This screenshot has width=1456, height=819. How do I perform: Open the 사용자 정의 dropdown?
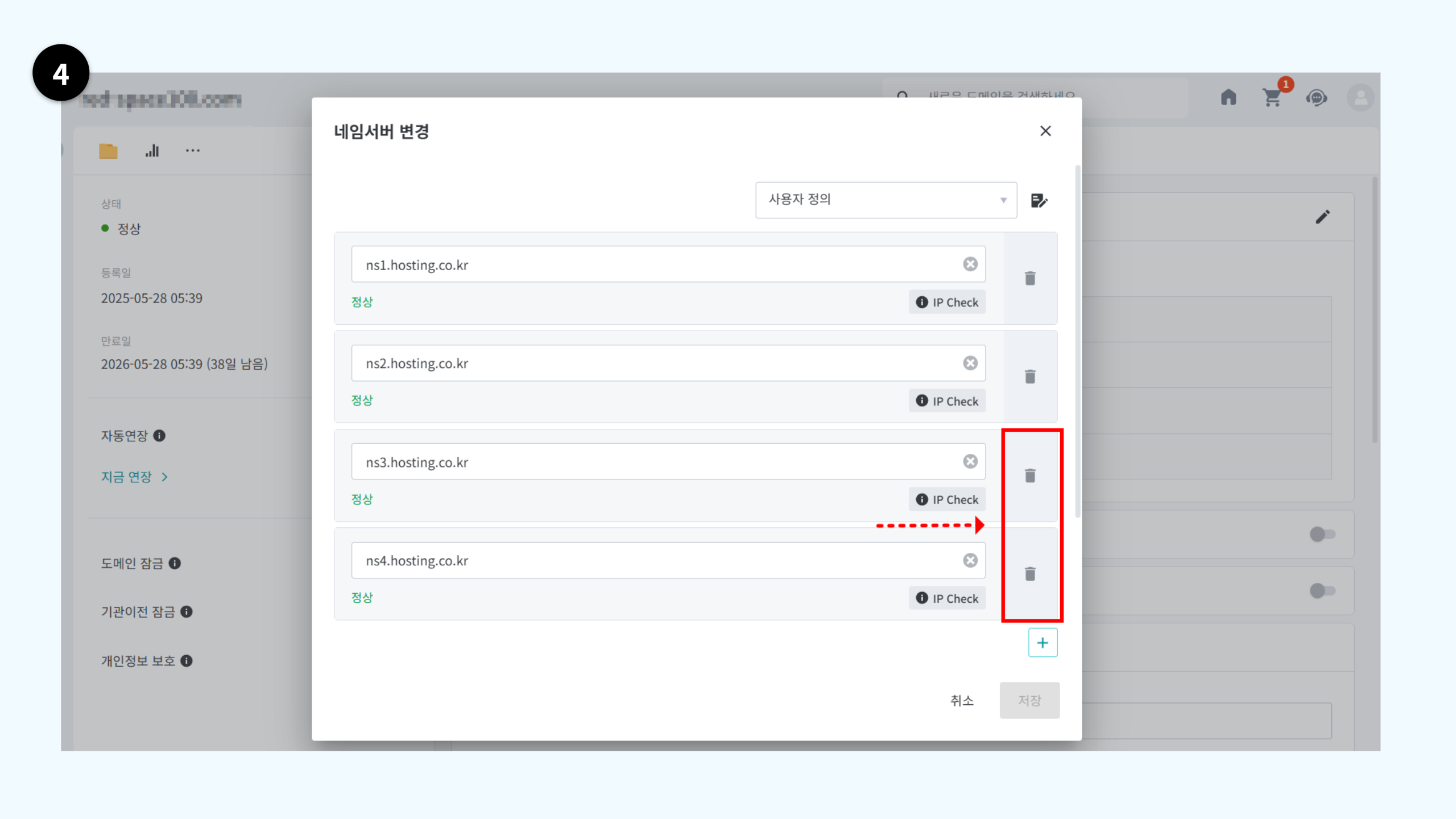coord(886,200)
